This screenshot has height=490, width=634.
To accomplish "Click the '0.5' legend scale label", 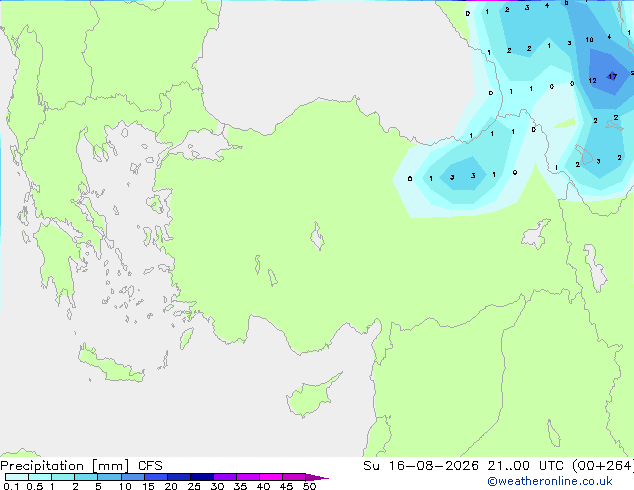I will click(x=35, y=486).
